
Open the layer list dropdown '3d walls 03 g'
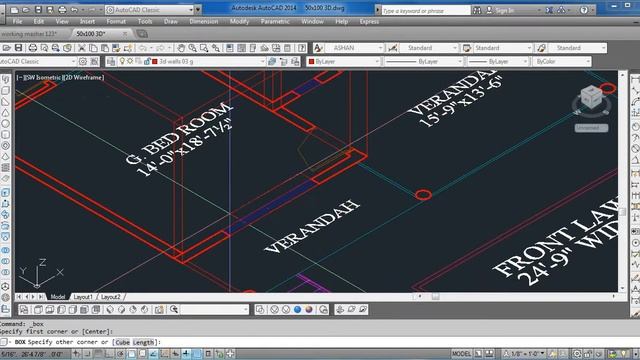coord(192,62)
